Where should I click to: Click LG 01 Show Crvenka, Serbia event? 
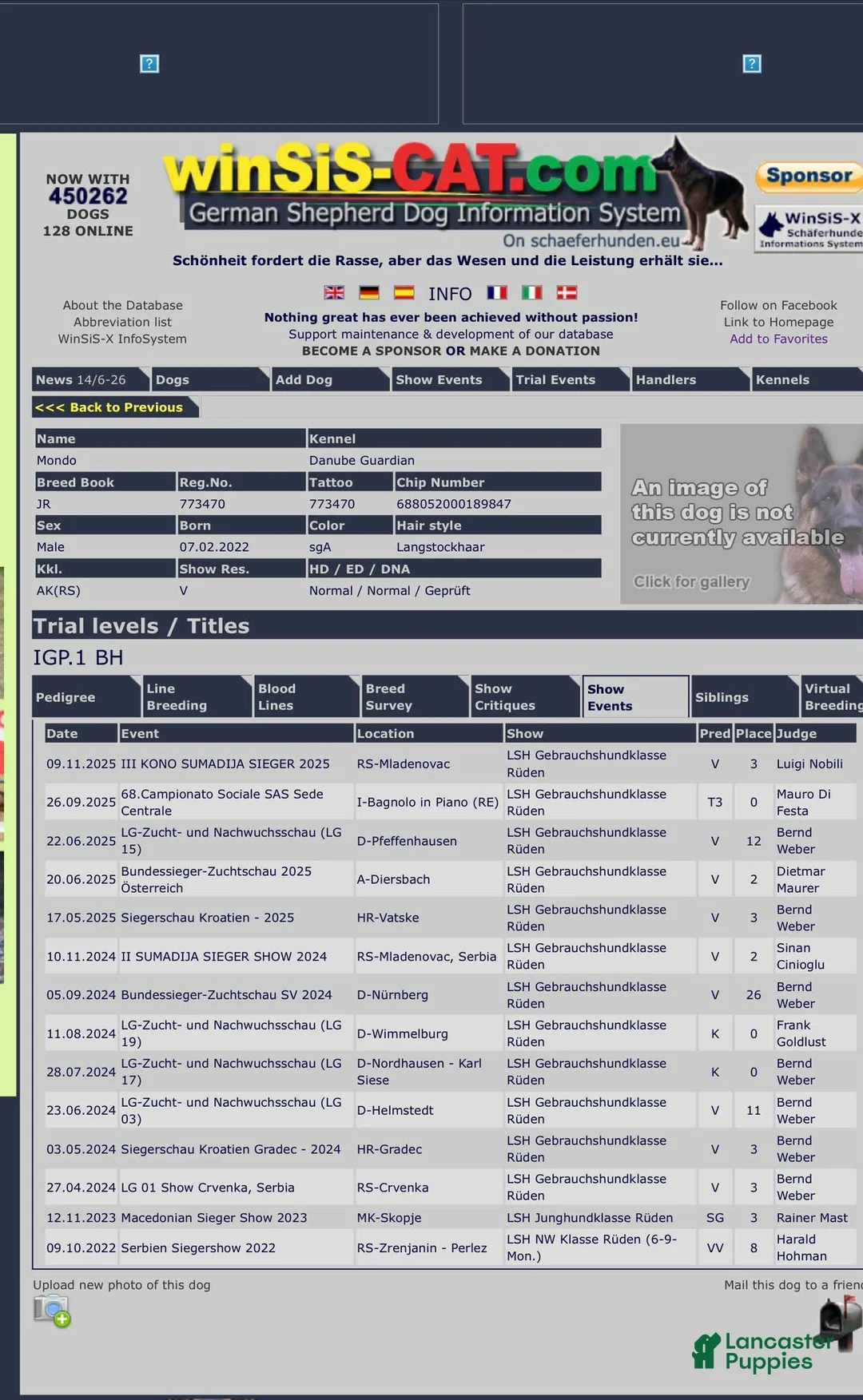tap(208, 1188)
